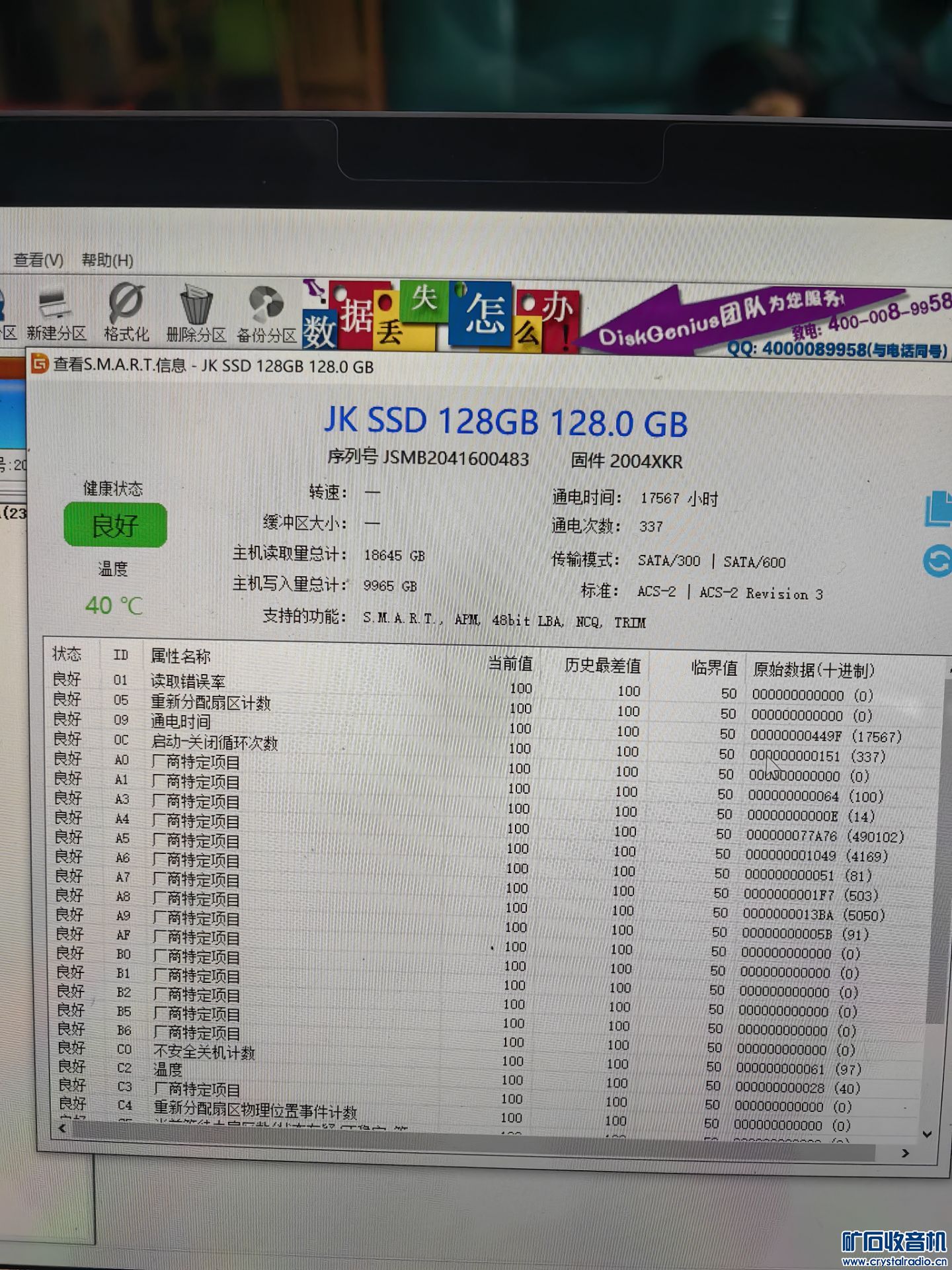This screenshot has height=1270, width=952.
Task: Click the SATA/300 | SATA/600 transfer mode text
Action: pos(711,562)
